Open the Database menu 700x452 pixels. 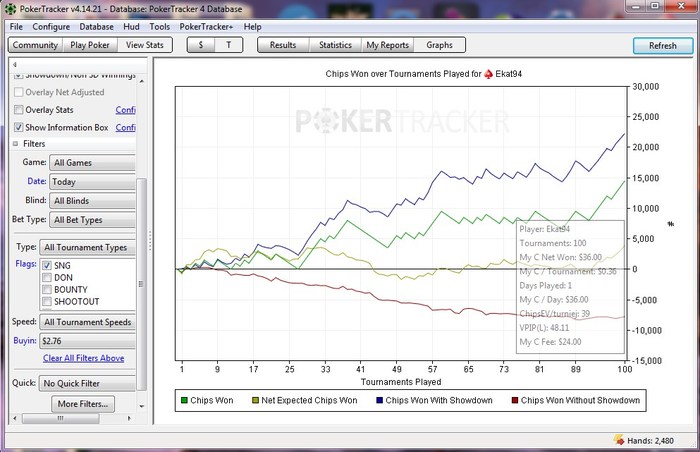[96, 27]
